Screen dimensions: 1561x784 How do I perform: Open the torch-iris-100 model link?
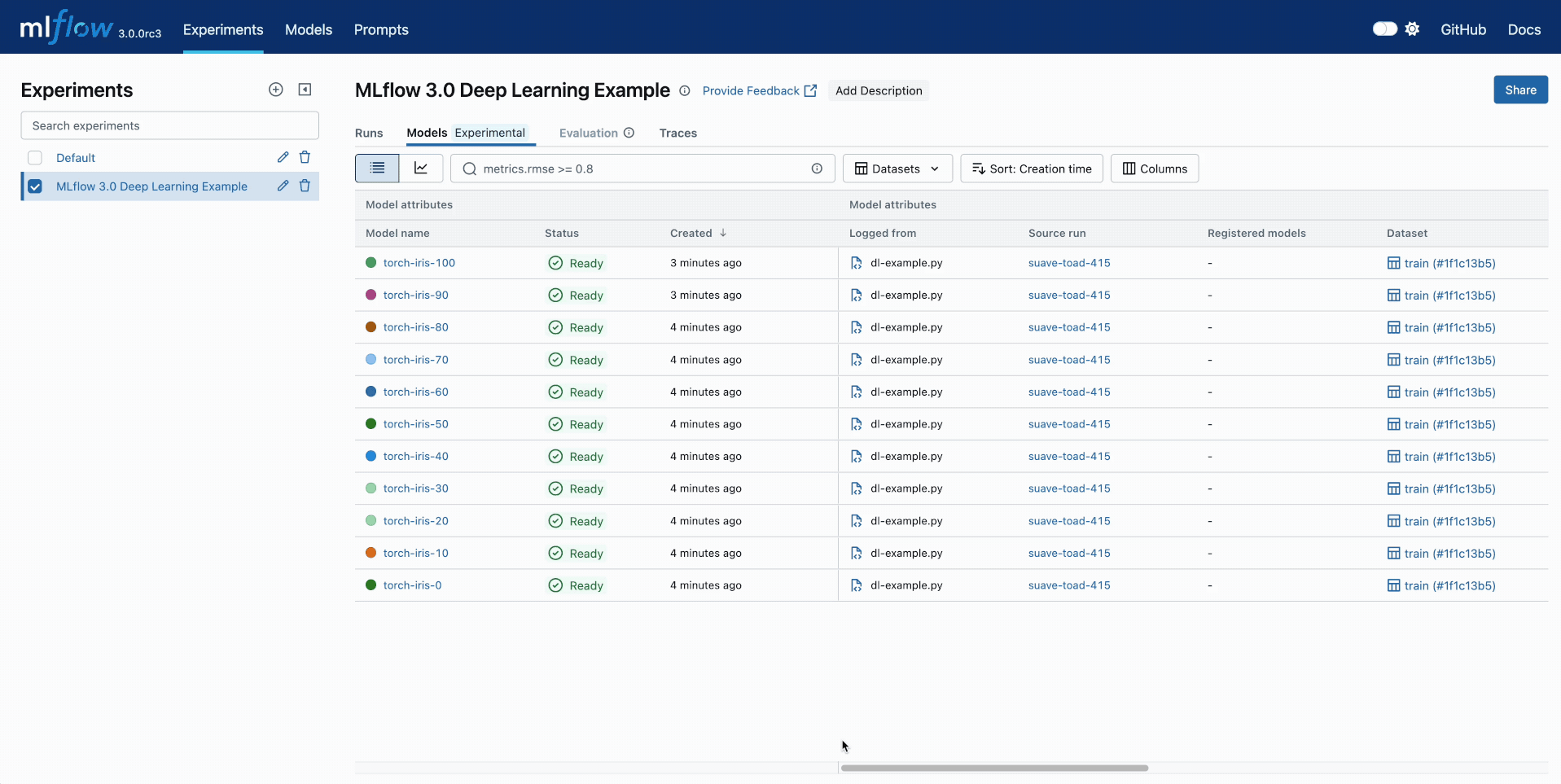419,263
